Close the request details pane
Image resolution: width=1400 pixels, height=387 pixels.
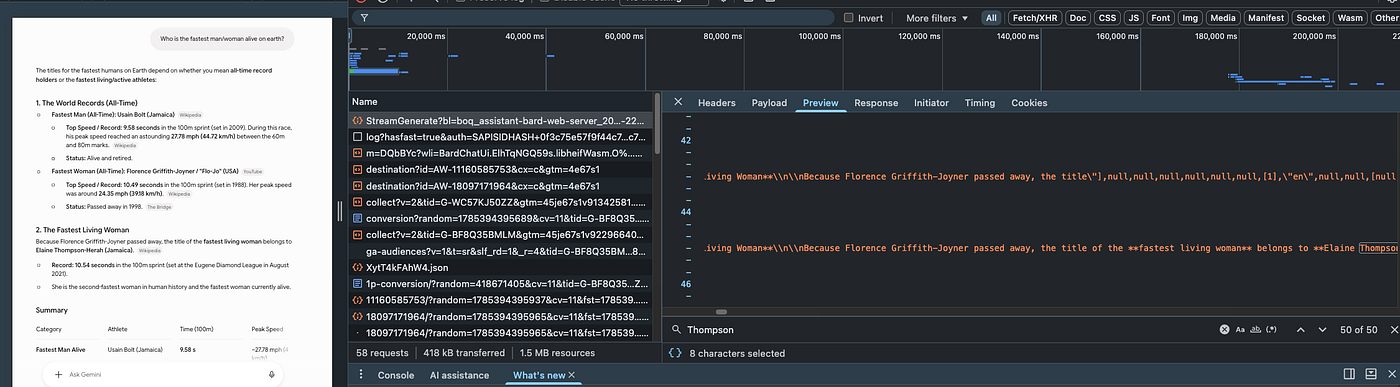pos(678,102)
